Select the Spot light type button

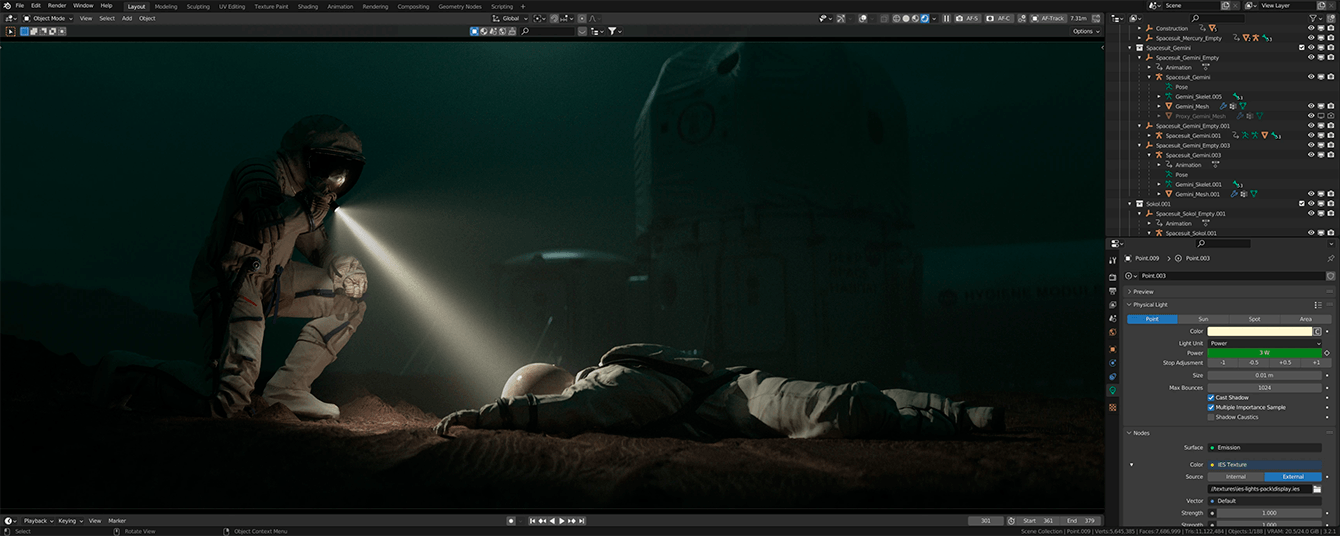pos(1254,319)
